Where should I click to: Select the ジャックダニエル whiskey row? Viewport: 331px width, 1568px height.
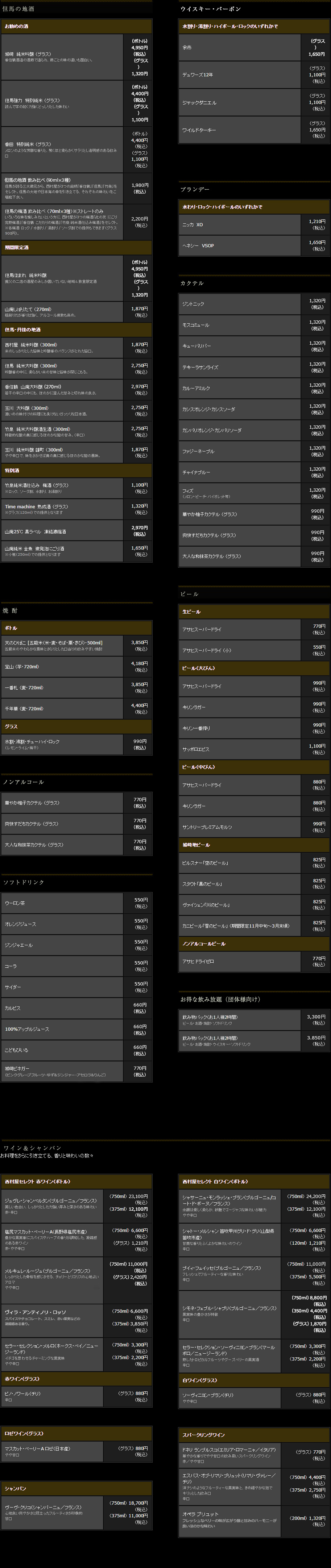tap(254, 102)
